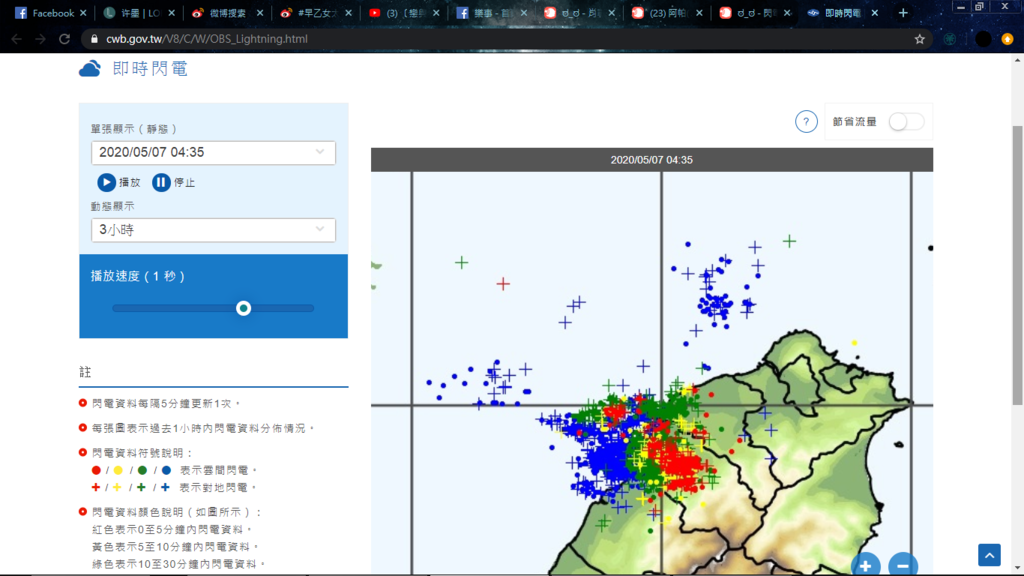Viewport: 1024px width, 576px height.
Task: Open the black profile avatar icon
Action: click(x=983, y=39)
